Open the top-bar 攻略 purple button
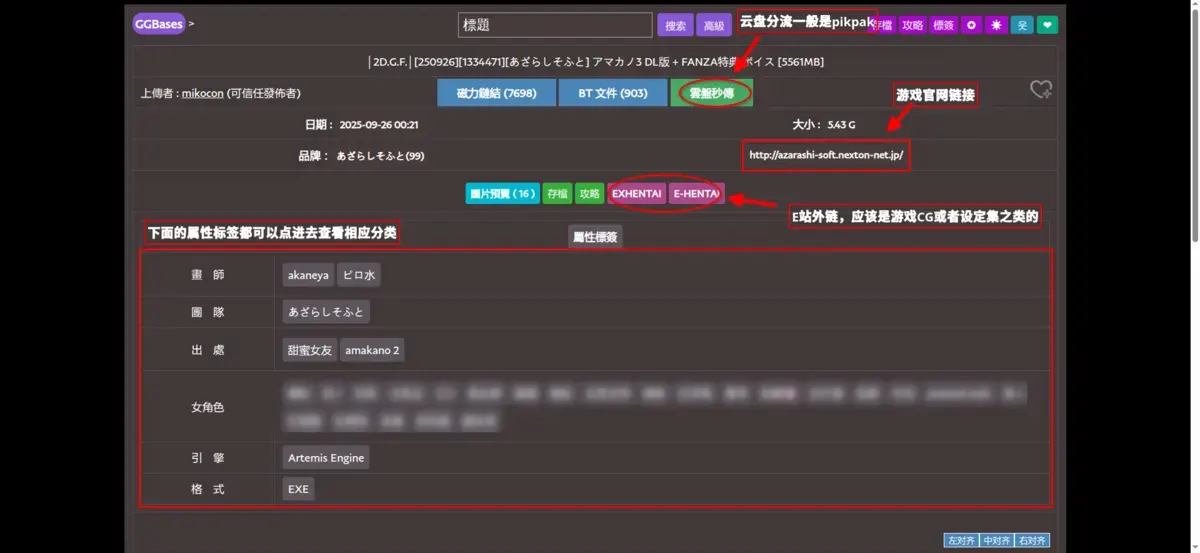The height and width of the screenshot is (553, 1200). click(x=912, y=25)
